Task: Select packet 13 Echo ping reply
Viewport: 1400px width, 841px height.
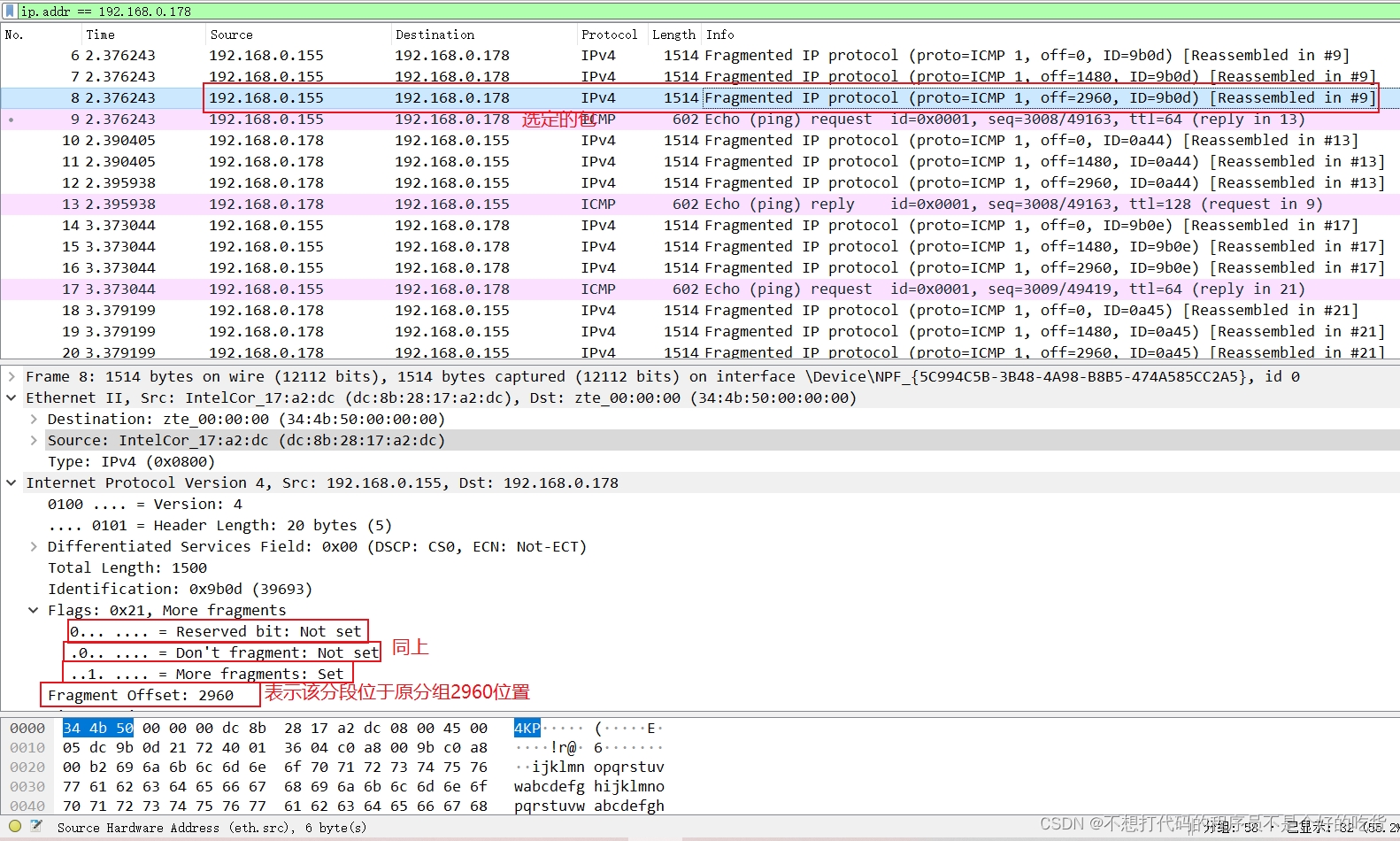Action: point(700,204)
